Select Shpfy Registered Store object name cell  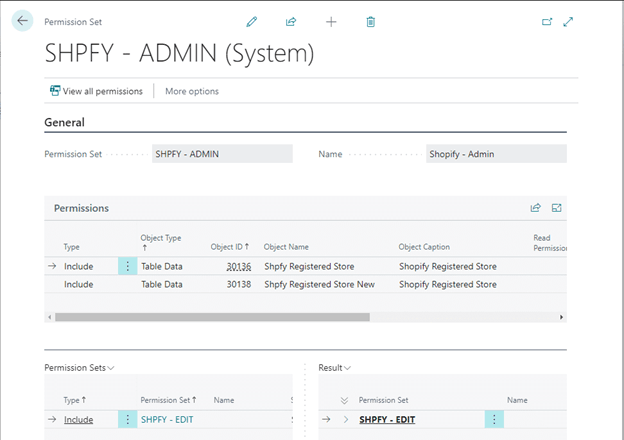pos(309,266)
